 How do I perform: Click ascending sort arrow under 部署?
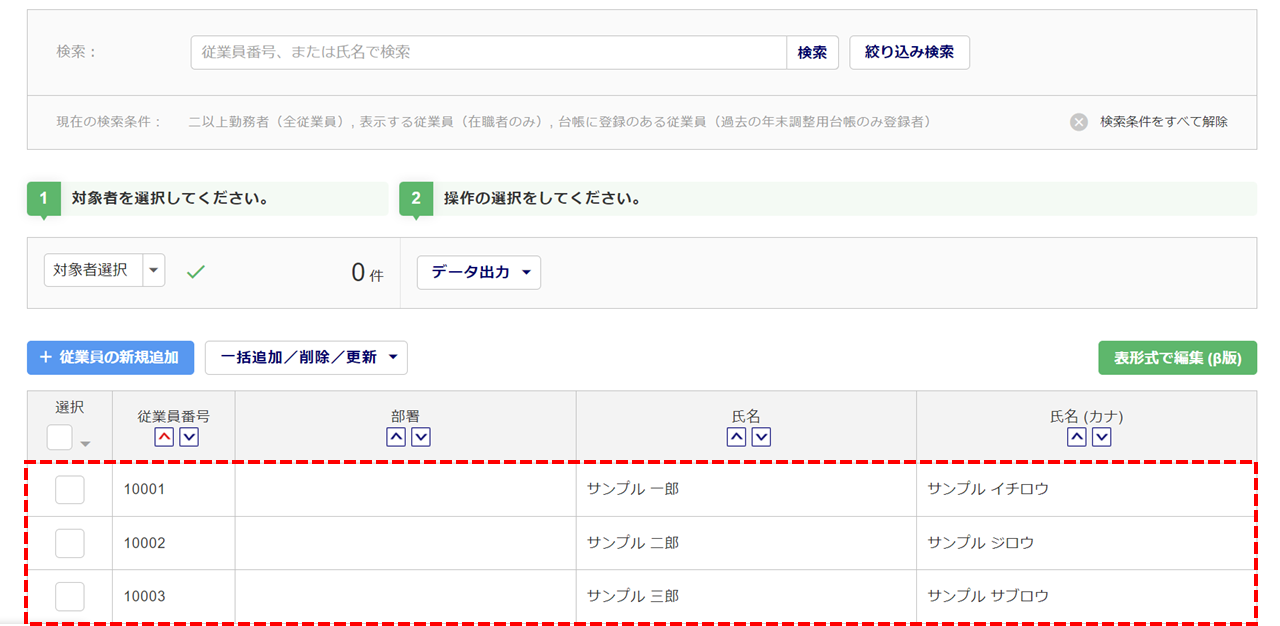(396, 437)
